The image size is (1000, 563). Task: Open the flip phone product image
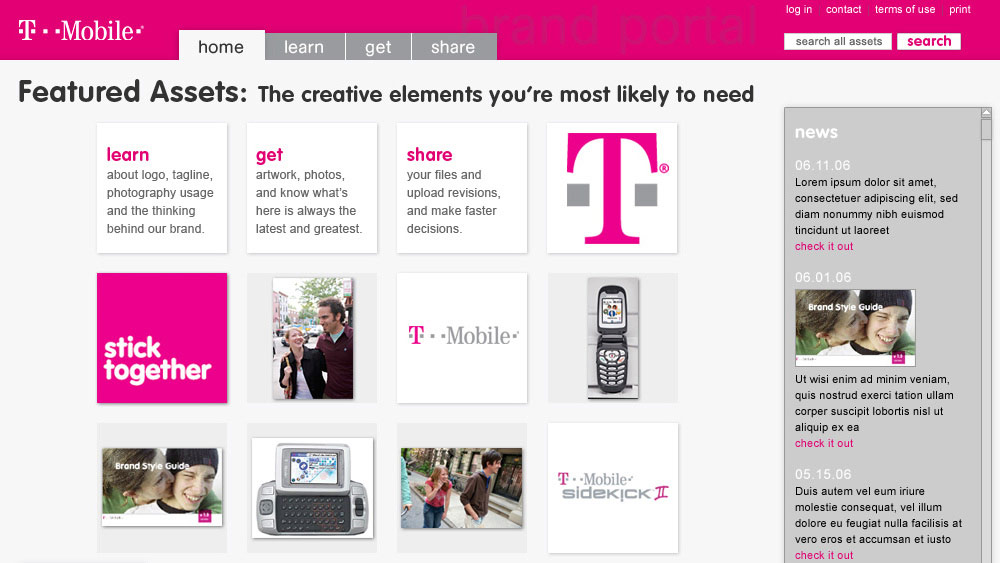[x=613, y=338]
